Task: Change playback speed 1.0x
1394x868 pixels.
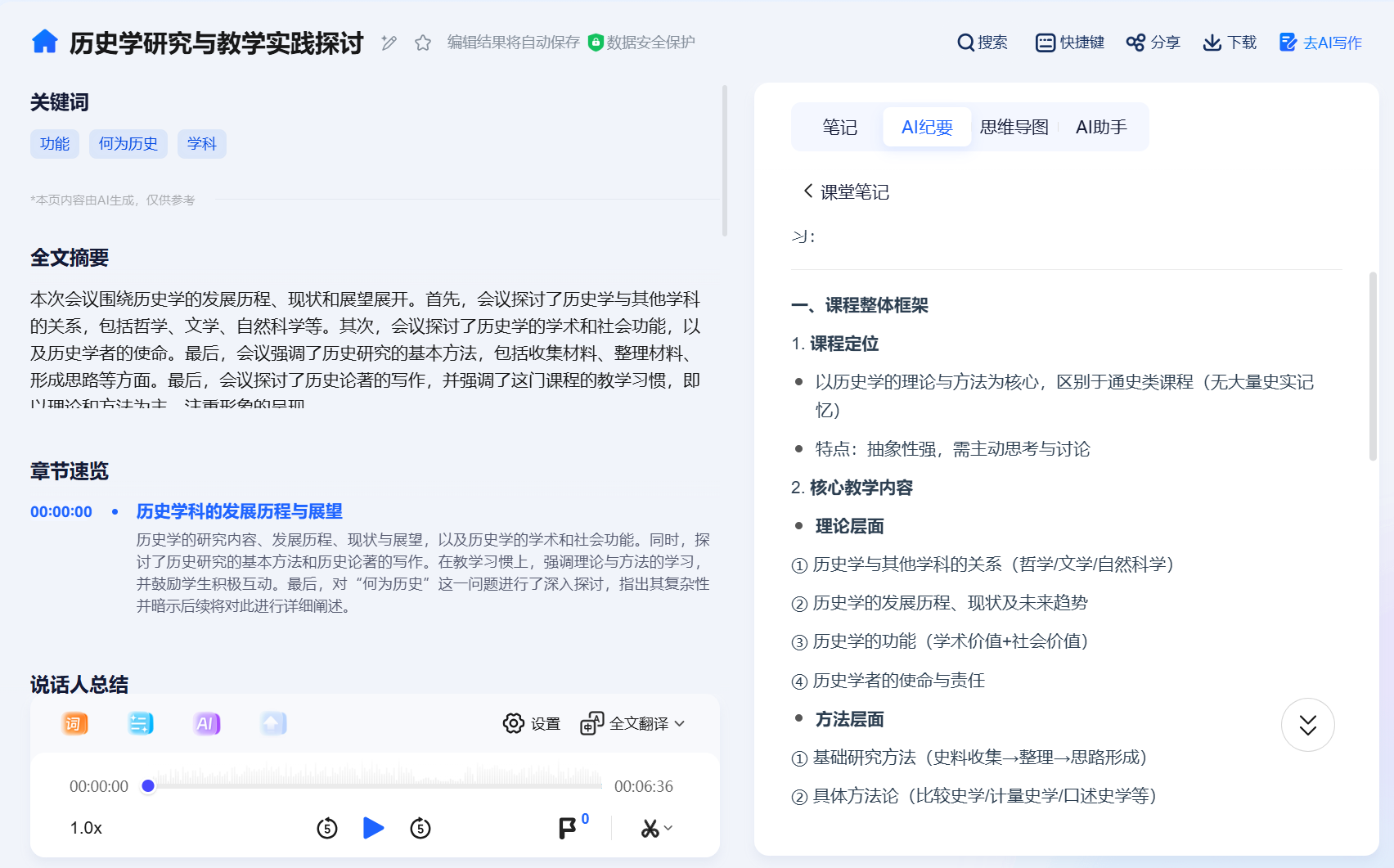Action: (86, 828)
